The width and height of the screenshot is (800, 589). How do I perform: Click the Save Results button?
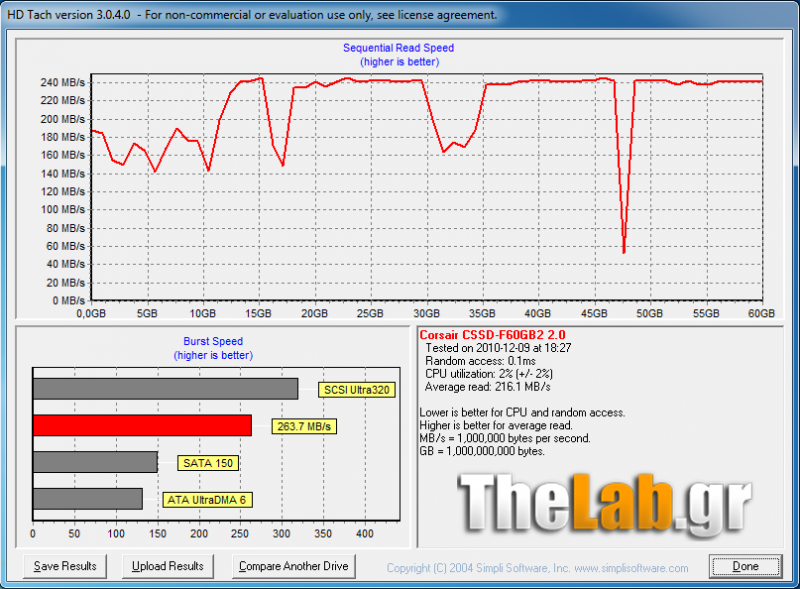click(x=65, y=566)
